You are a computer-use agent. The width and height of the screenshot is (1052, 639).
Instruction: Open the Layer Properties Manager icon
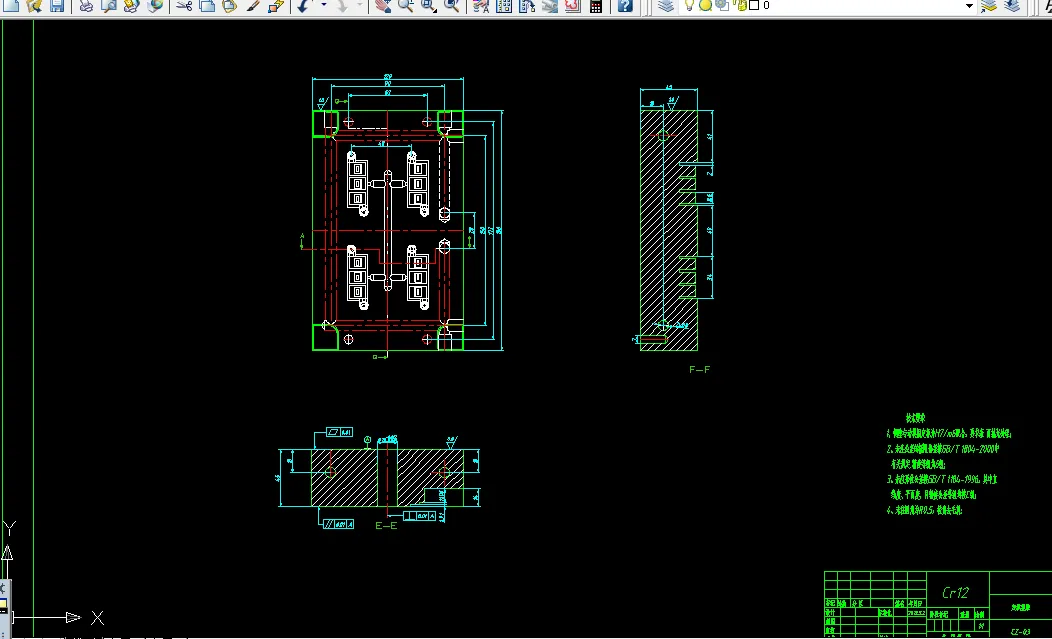[666, 6]
